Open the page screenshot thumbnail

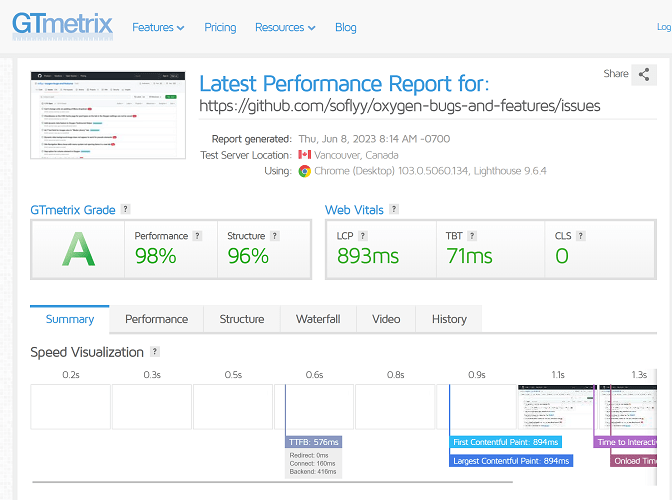tap(108, 115)
